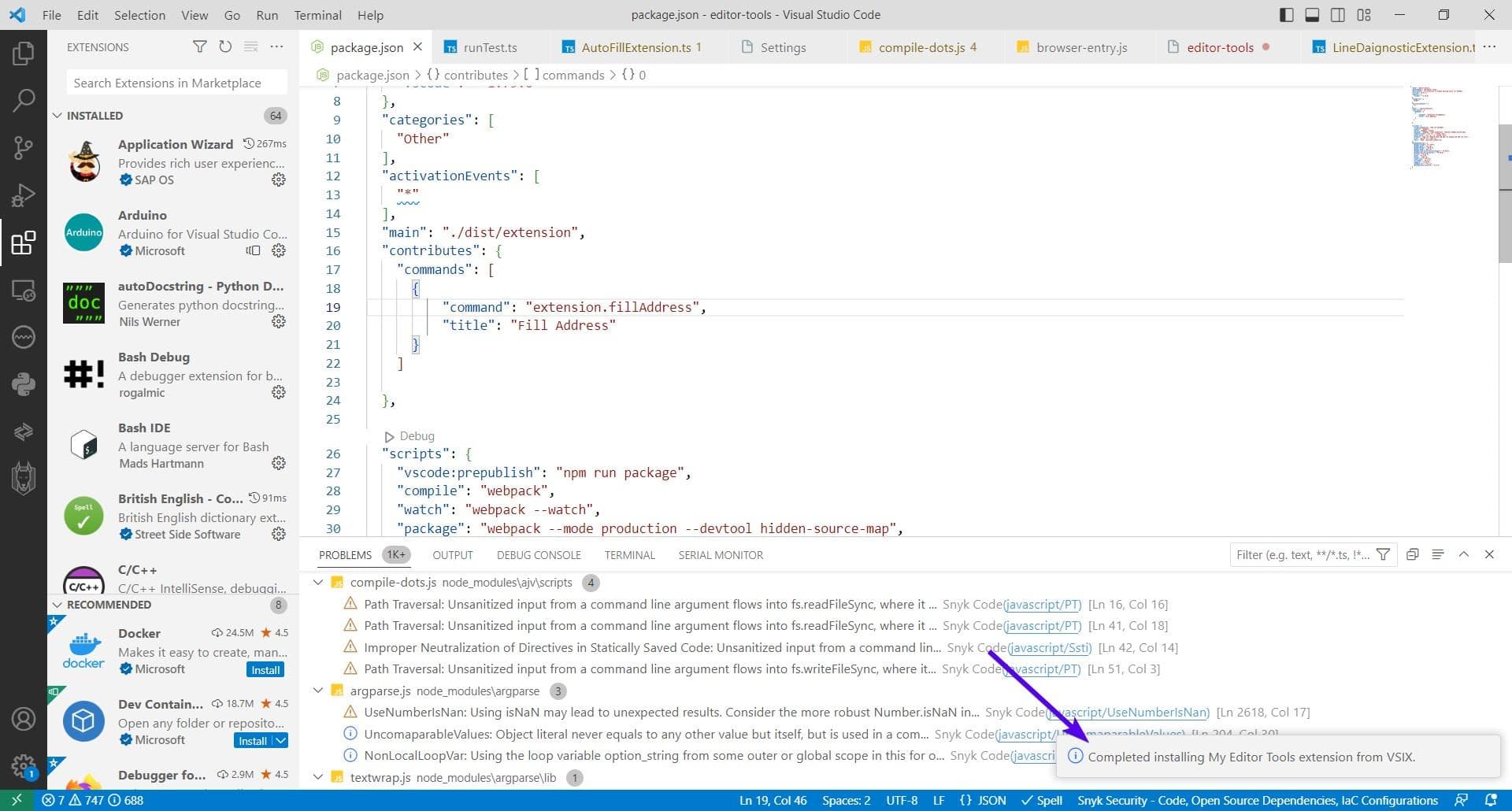Refresh the extensions list
This screenshot has width=1512, height=811.
[x=225, y=47]
